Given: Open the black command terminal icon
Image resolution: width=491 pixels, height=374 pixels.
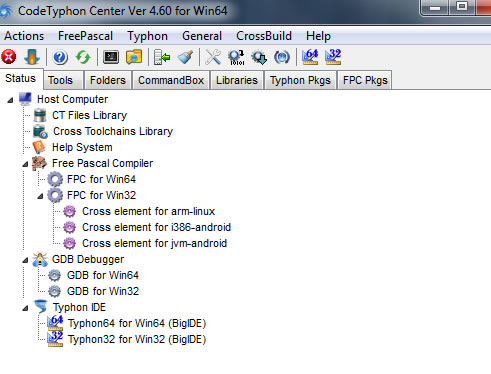Looking at the screenshot, I should click(x=111, y=57).
